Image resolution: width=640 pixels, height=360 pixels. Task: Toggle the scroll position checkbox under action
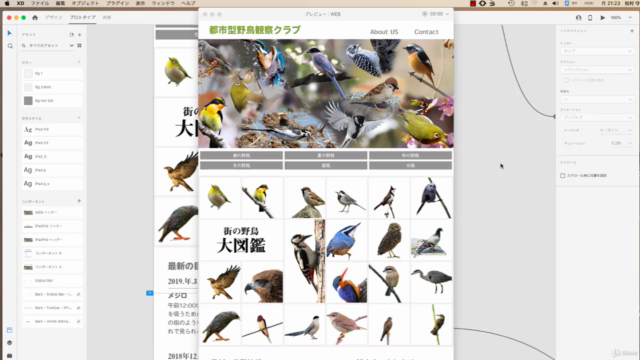click(567, 80)
